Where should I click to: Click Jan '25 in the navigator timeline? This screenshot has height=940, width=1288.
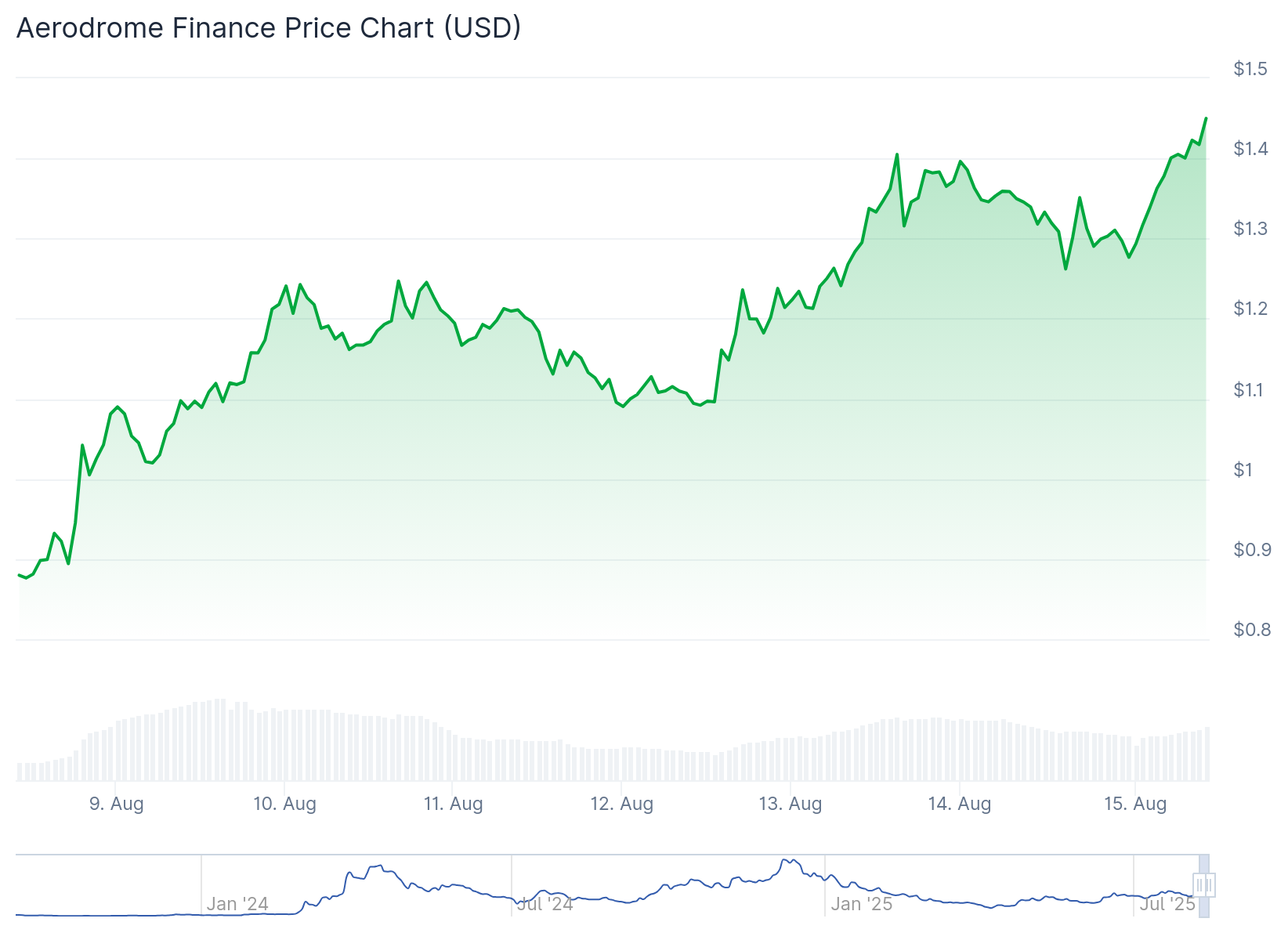click(862, 904)
